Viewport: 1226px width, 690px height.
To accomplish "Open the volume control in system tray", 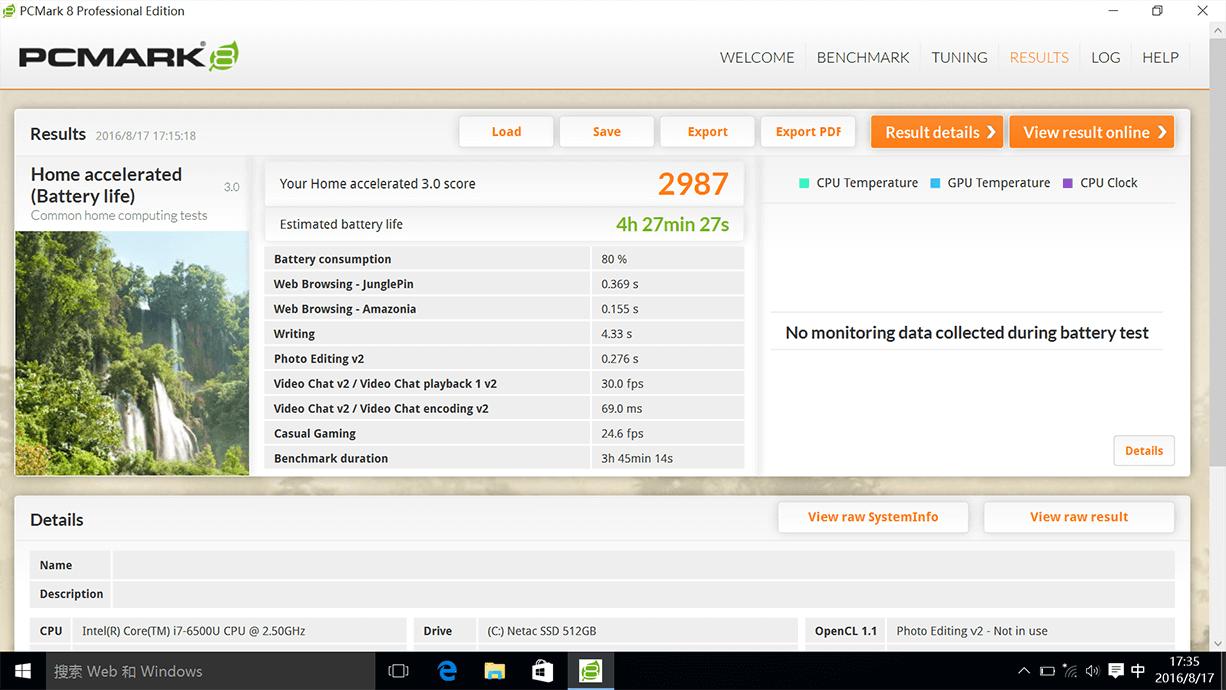I will [1092, 671].
